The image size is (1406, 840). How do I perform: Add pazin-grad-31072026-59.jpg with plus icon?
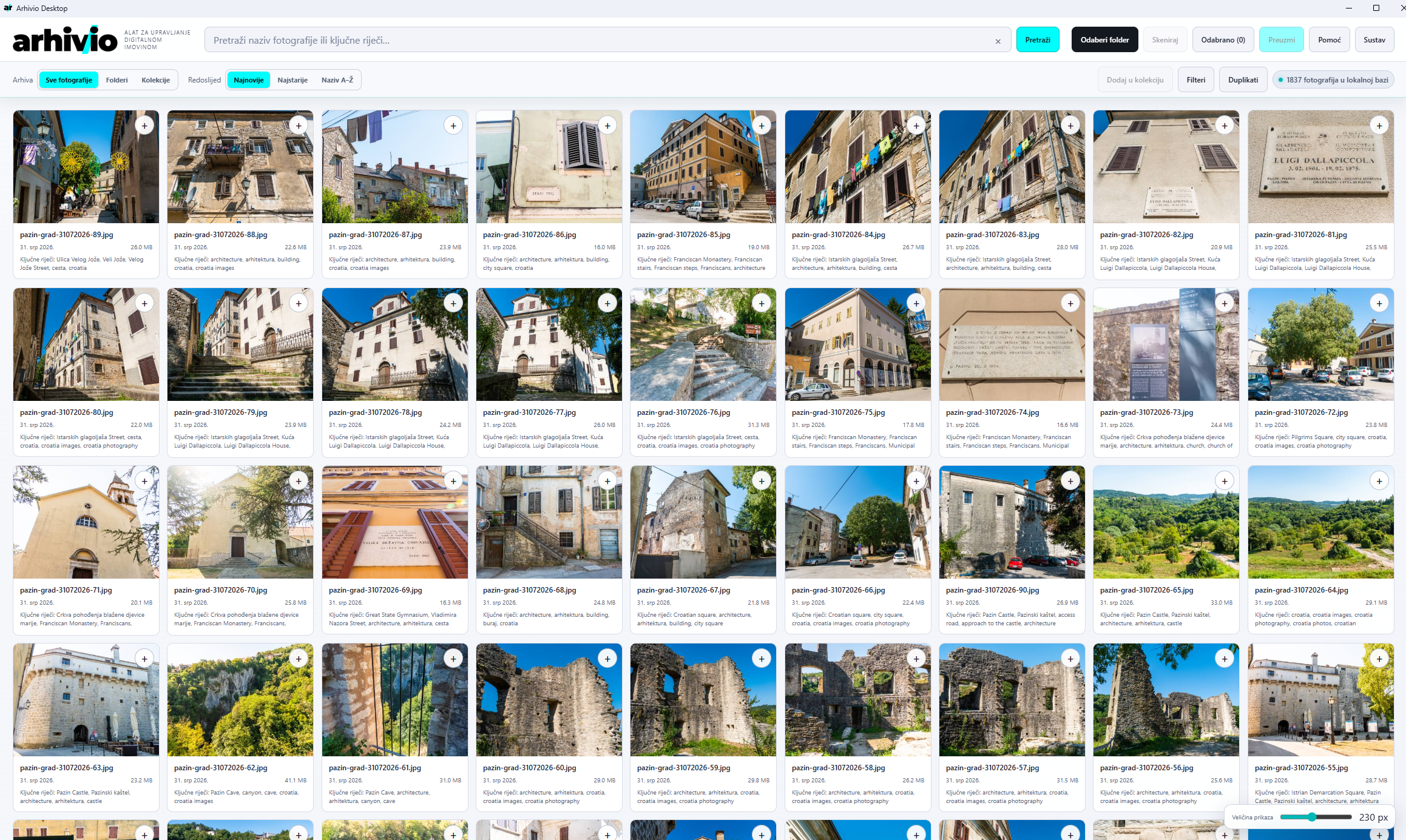762,659
